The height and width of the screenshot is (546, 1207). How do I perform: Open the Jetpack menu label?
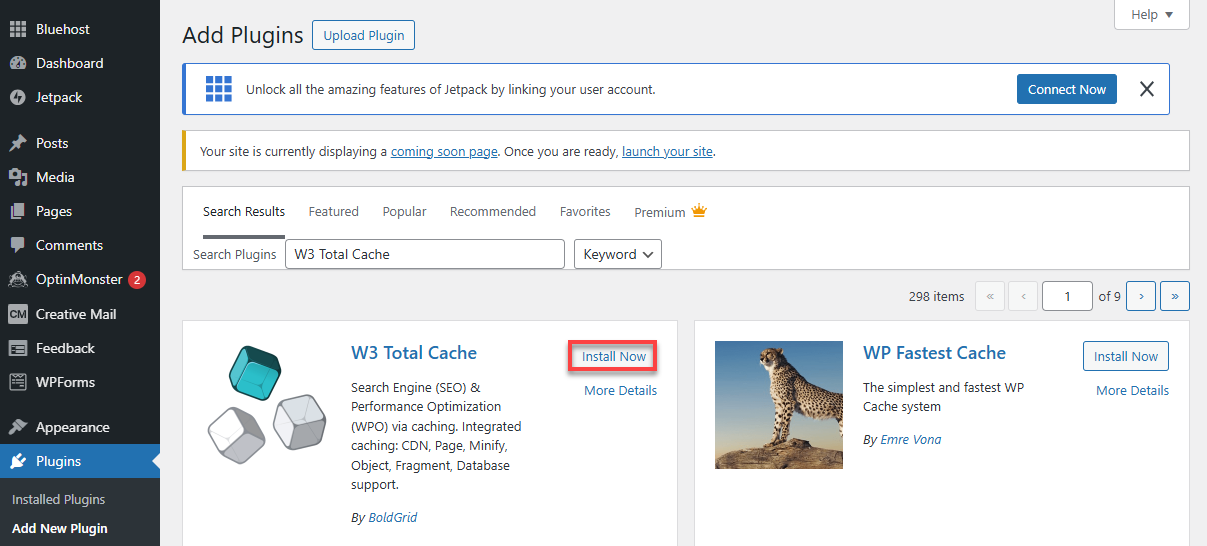(x=59, y=97)
